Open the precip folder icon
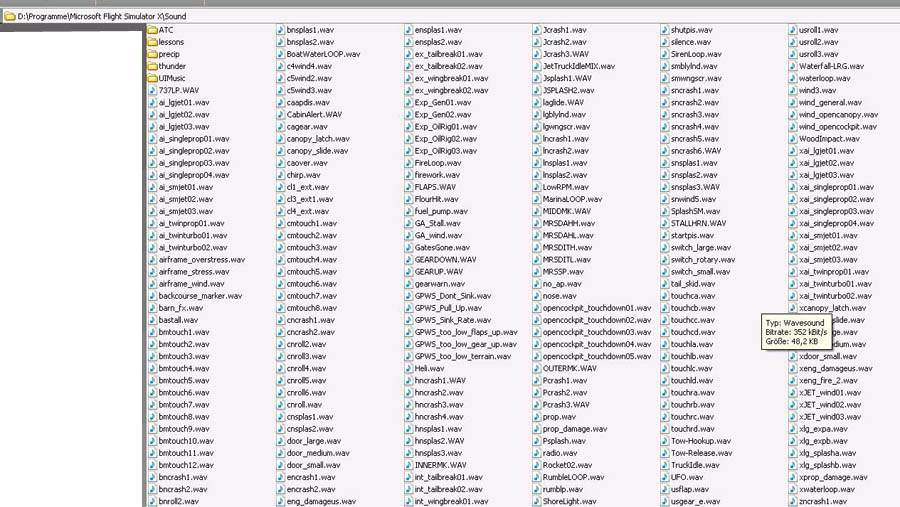 tap(152, 54)
